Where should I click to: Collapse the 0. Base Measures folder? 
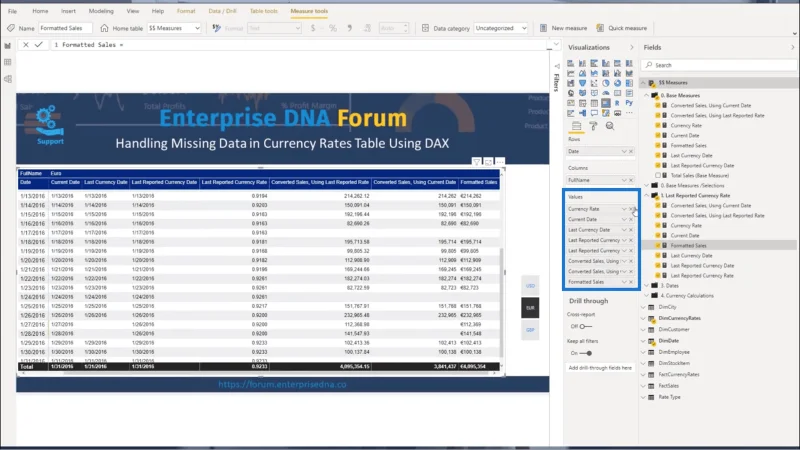647,95
